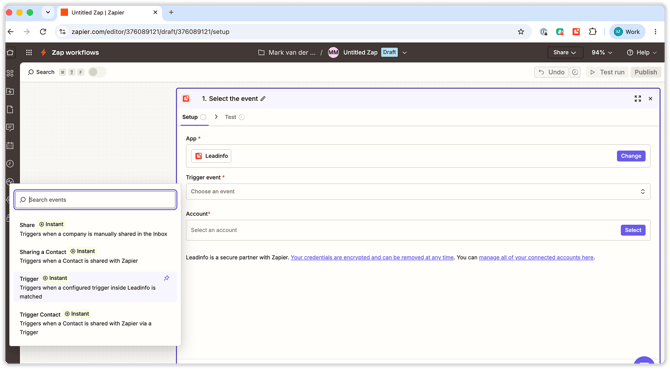Screen dimensions: 670x369
Task: View site information icon in address bar
Action: tap(62, 32)
